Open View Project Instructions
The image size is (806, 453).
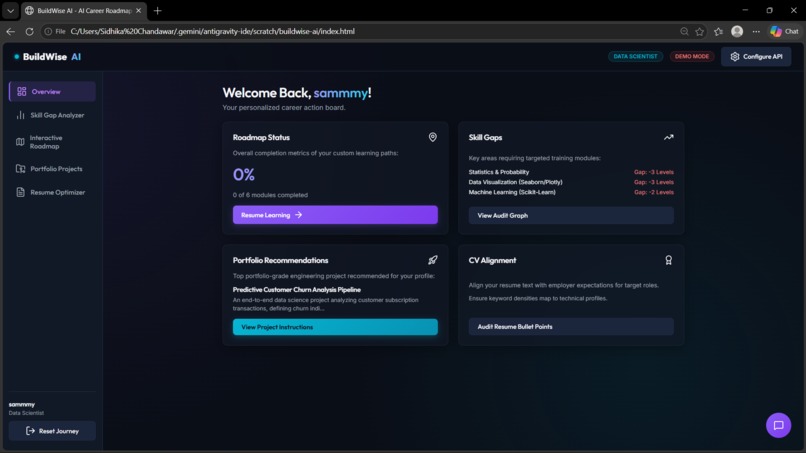(x=335, y=327)
